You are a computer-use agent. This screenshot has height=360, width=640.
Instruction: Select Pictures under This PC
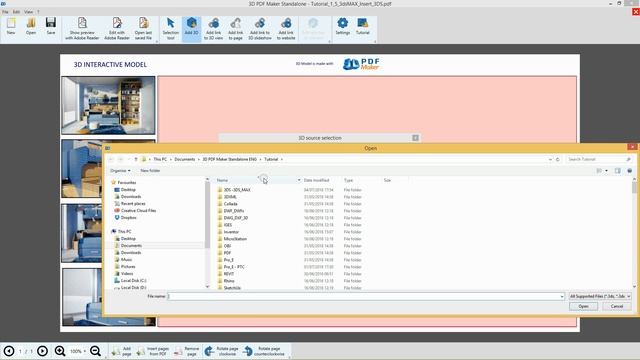click(128, 267)
